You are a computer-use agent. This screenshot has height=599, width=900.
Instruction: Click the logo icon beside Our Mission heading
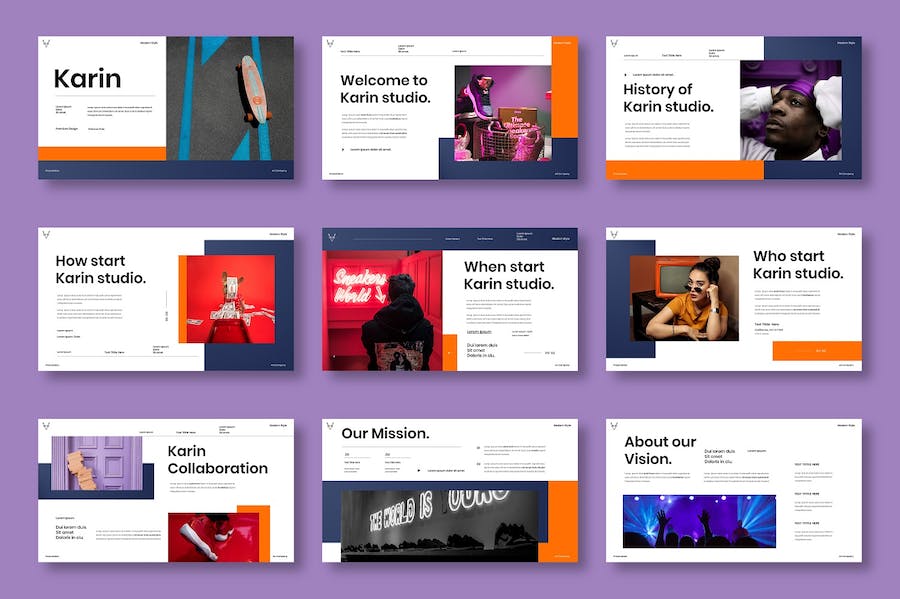(x=330, y=426)
